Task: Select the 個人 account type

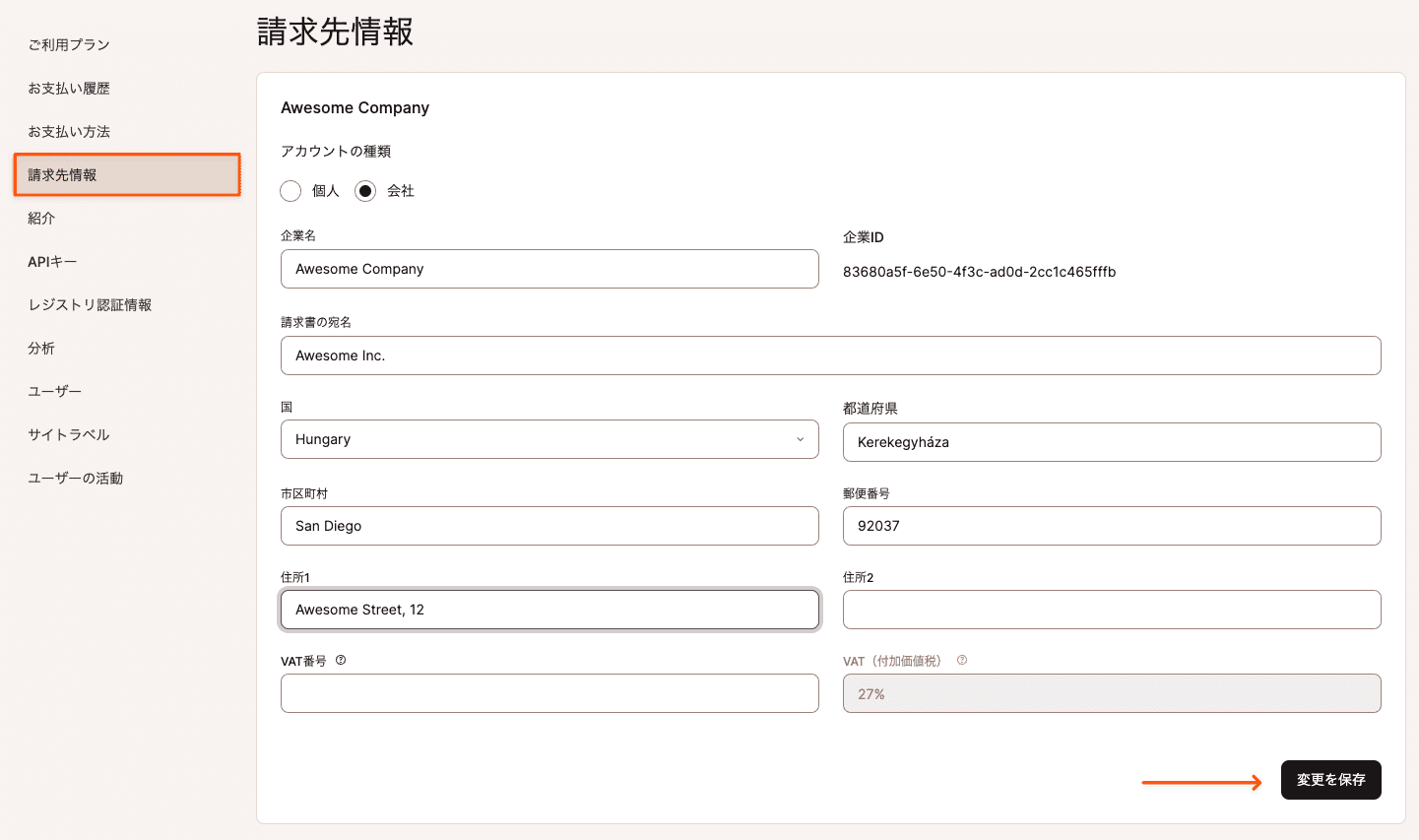Action: click(290, 190)
